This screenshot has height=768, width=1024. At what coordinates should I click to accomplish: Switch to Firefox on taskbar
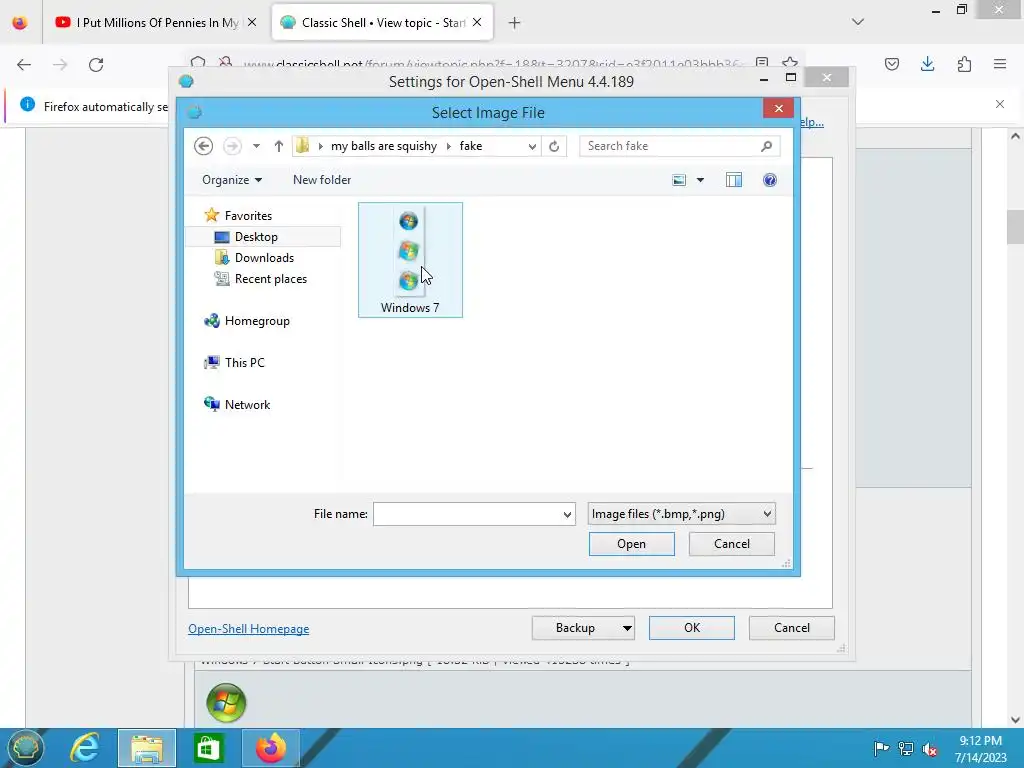[270, 748]
